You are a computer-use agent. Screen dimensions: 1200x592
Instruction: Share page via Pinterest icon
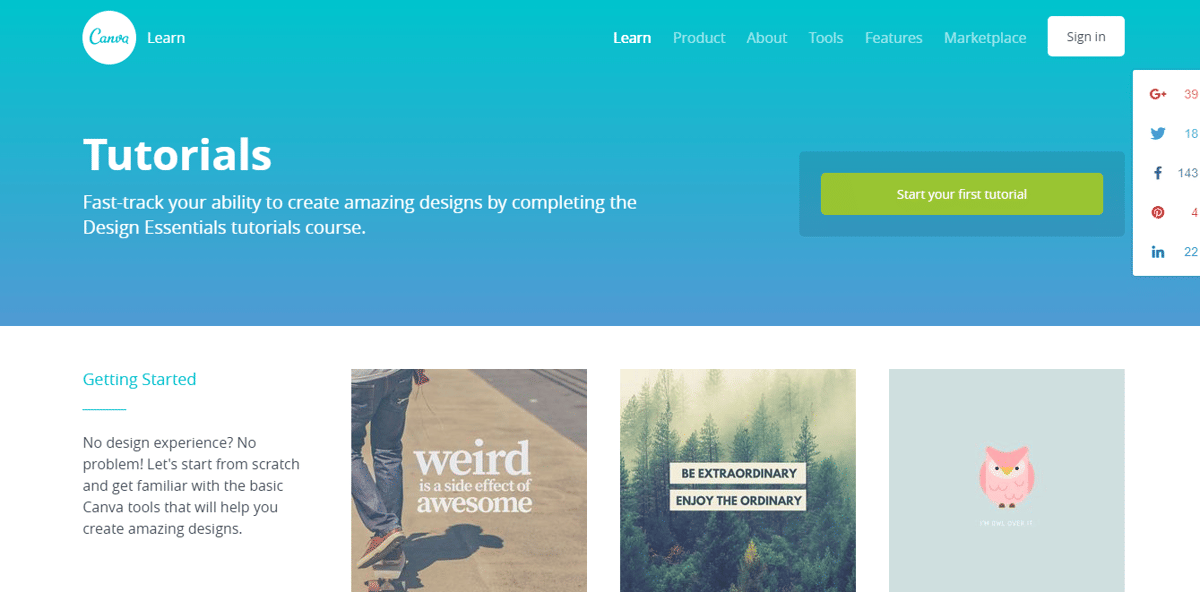(1158, 212)
